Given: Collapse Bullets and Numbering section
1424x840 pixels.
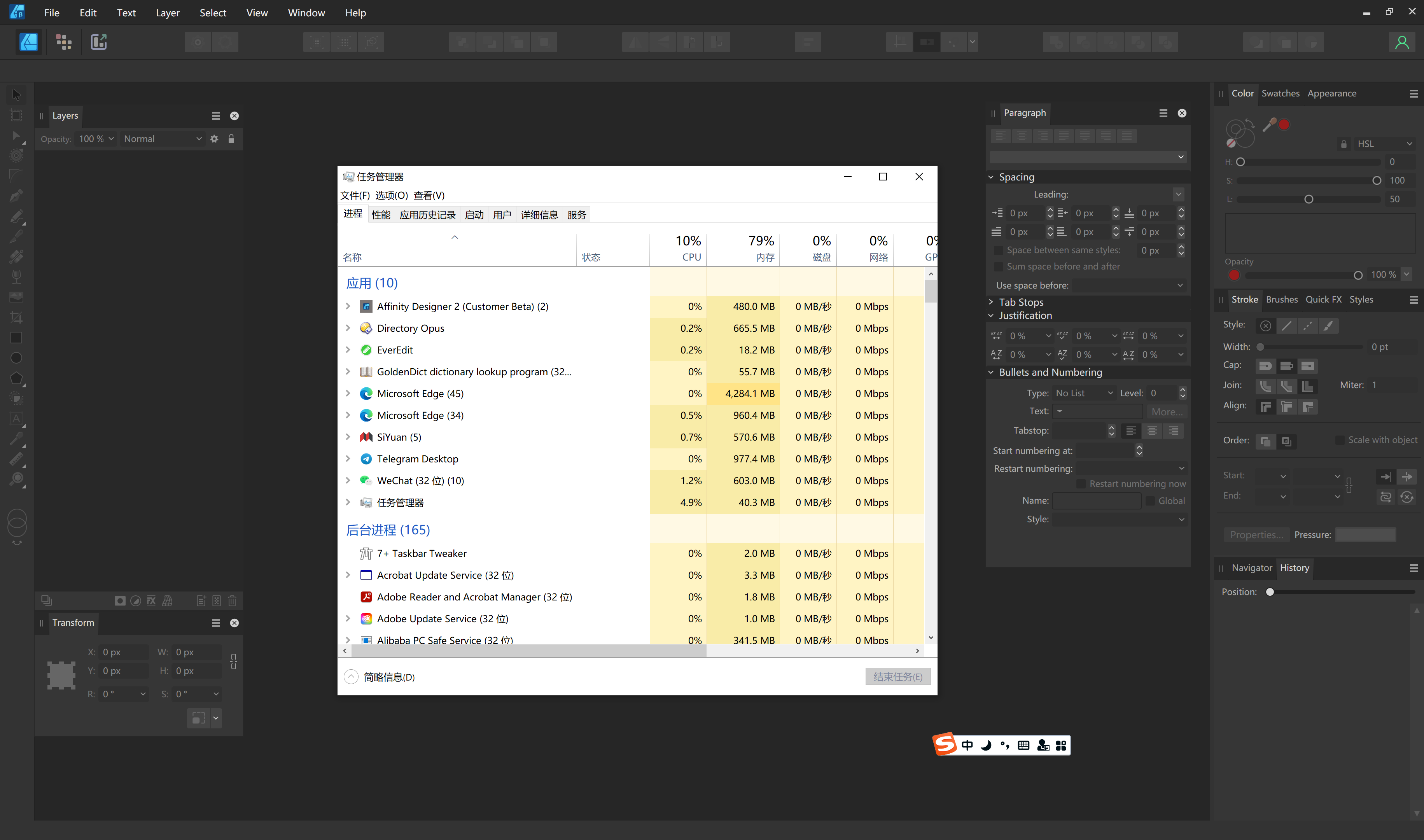Looking at the screenshot, I should pyautogui.click(x=991, y=373).
